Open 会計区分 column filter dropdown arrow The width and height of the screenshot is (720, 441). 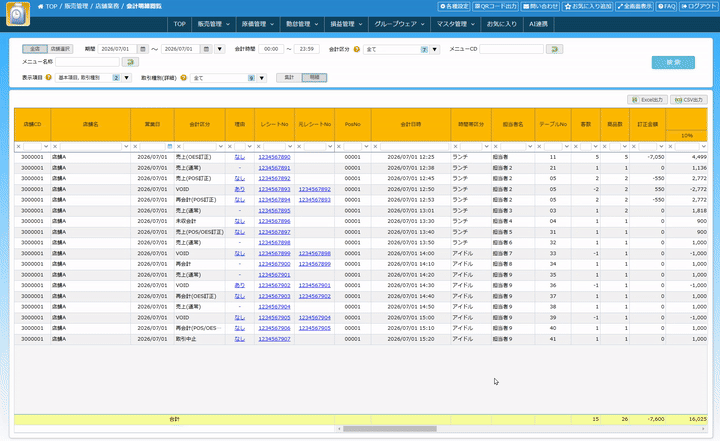[x=221, y=147]
